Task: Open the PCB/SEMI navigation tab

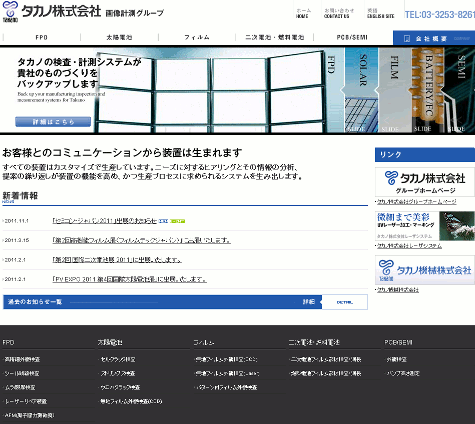Action: [x=352, y=37]
